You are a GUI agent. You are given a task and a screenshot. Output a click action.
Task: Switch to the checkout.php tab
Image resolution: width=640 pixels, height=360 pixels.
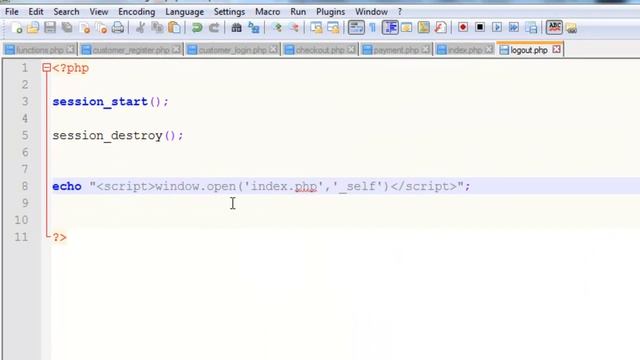[320, 50]
